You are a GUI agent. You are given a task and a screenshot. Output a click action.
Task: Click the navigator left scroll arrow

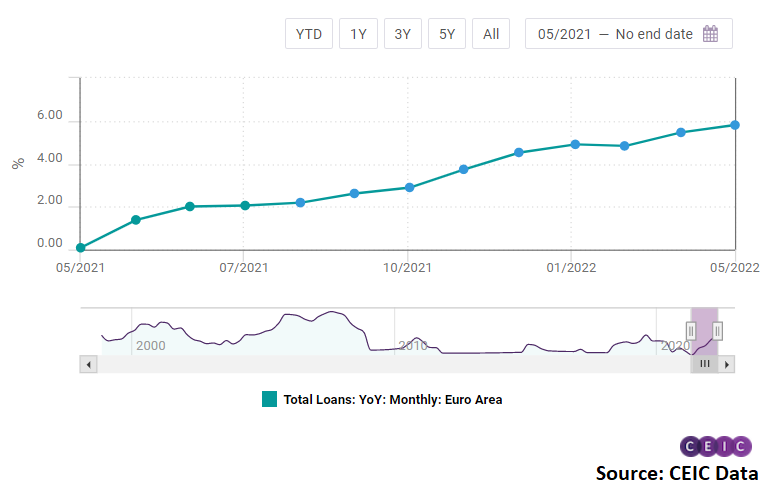click(x=88, y=365)
